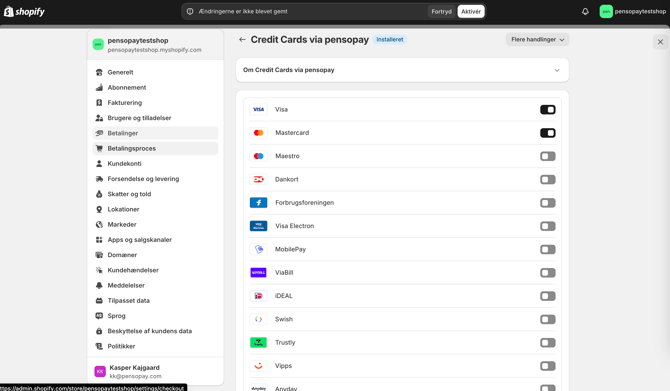Click the Fortryd button
This screenshot has height=391, width=670.
click(441, 12)
